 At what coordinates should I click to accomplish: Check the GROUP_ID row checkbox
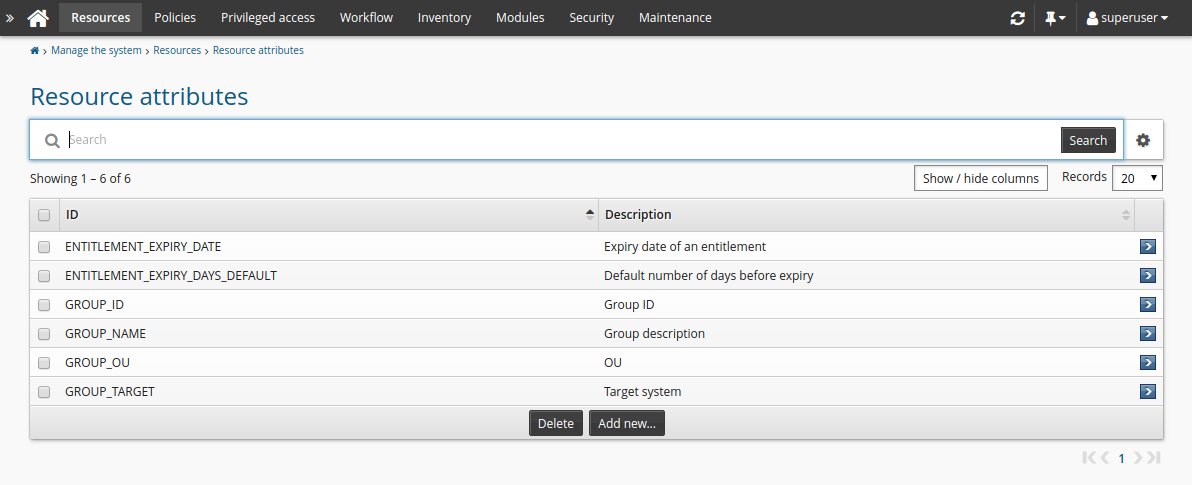tap(44, 304)
